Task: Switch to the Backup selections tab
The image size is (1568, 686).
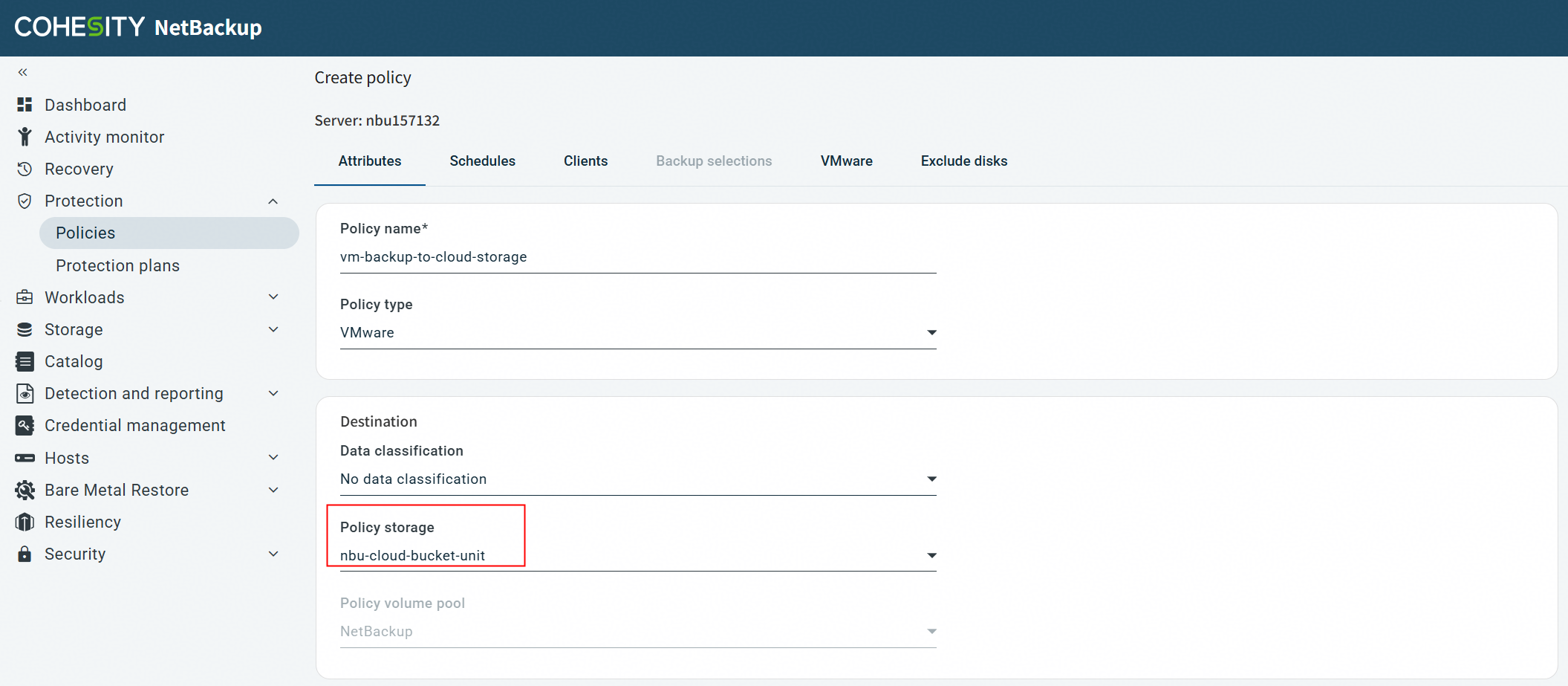Action: pos(714,161)
